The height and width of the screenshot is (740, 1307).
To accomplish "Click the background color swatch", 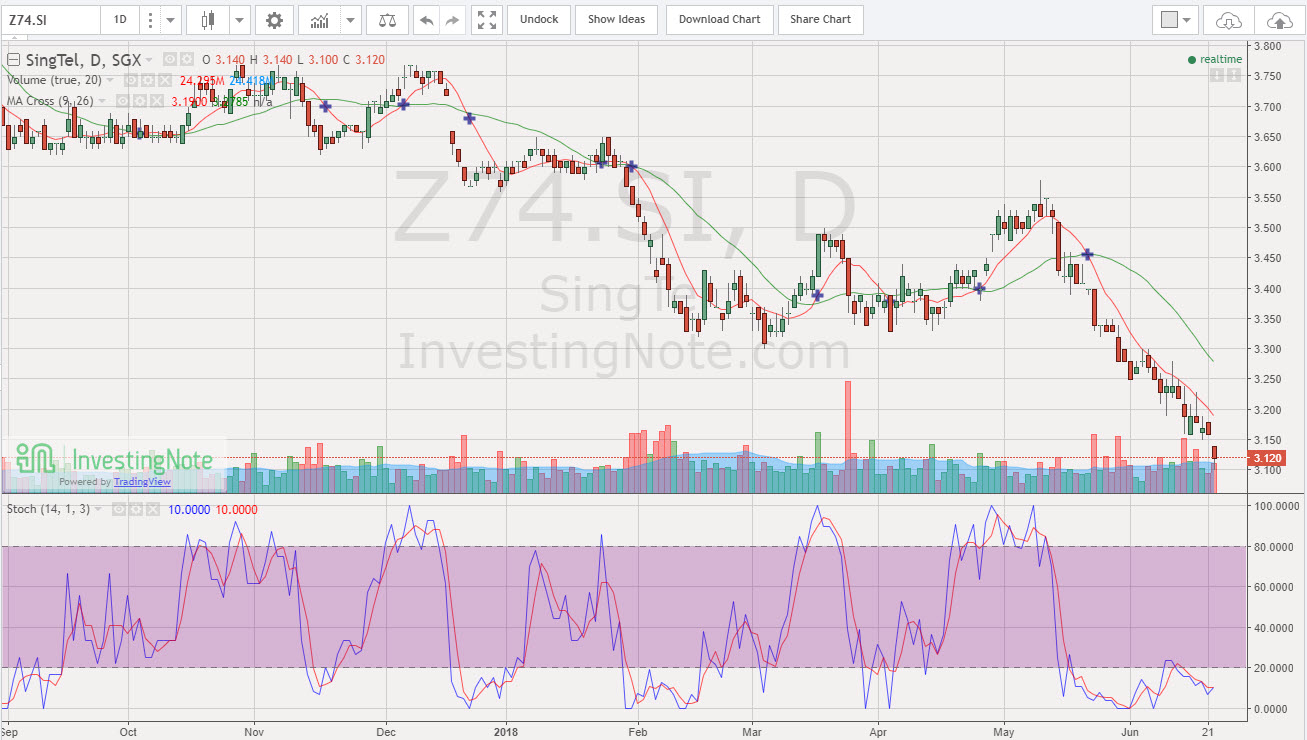I will pos(1168,19).
